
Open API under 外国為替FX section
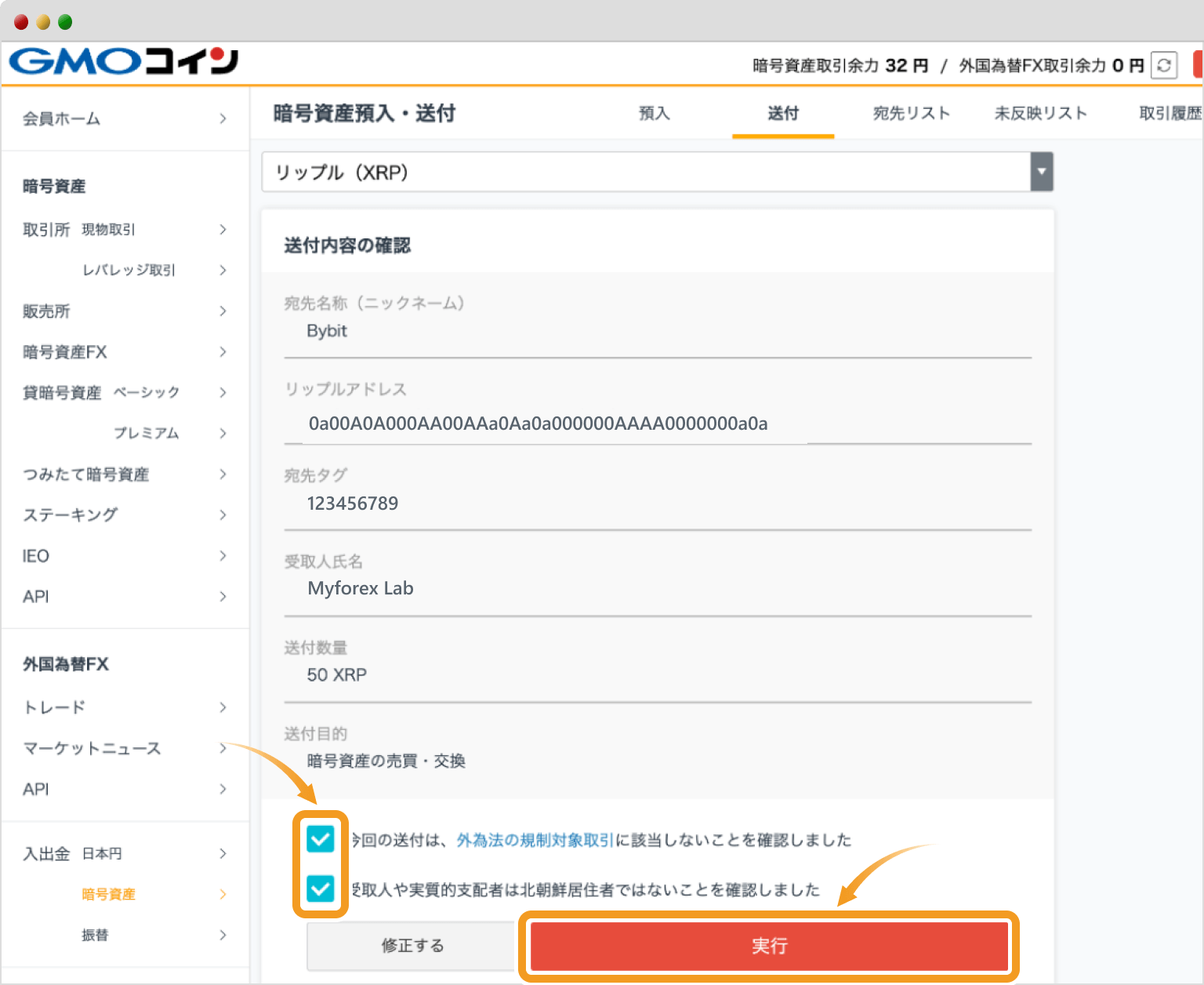click(36, 789)
